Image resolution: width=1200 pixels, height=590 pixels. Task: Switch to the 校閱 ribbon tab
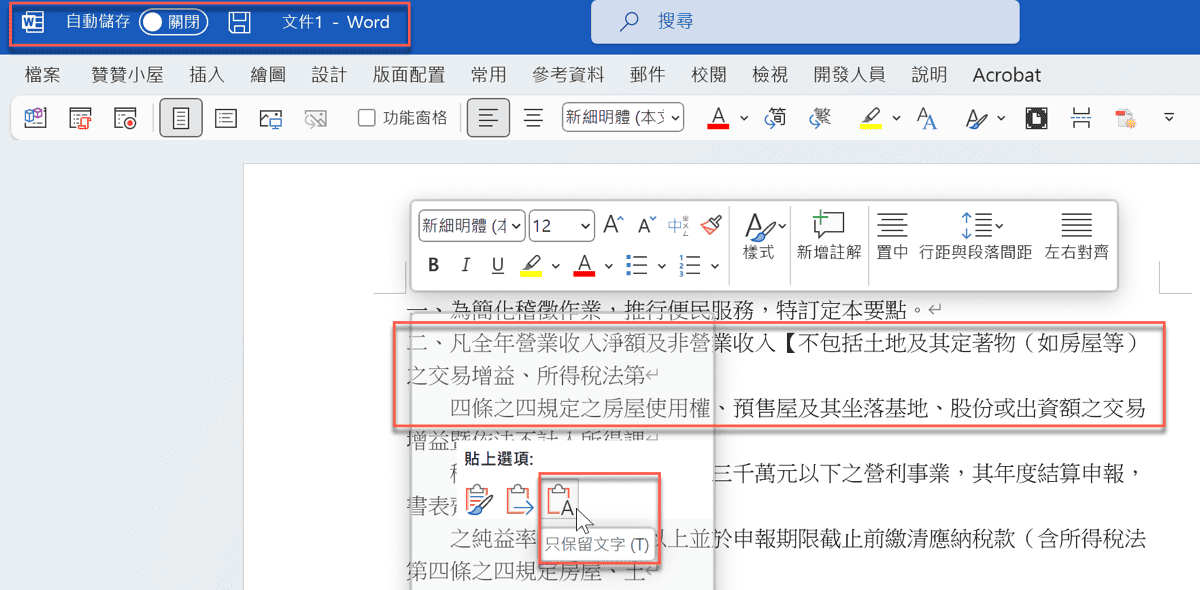[x=709, y=75]
